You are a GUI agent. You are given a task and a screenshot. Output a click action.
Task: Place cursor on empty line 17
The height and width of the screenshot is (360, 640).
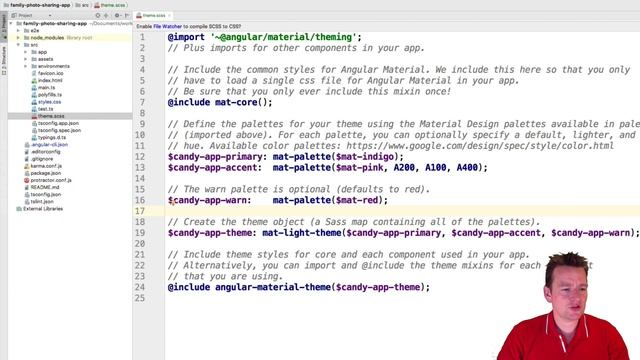(x=402, y=211)
